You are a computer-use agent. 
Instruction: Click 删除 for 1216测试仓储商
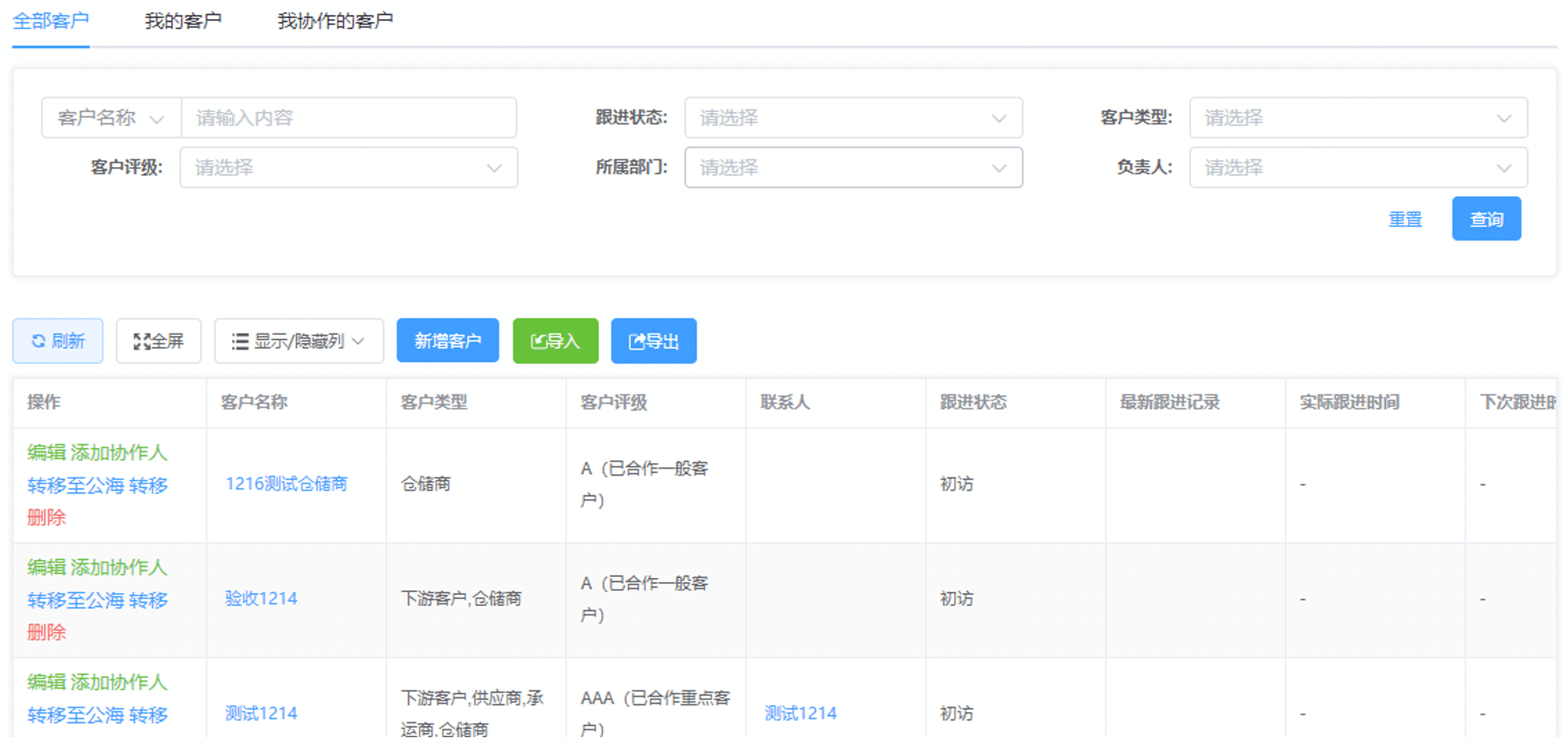tap(47, 518)
